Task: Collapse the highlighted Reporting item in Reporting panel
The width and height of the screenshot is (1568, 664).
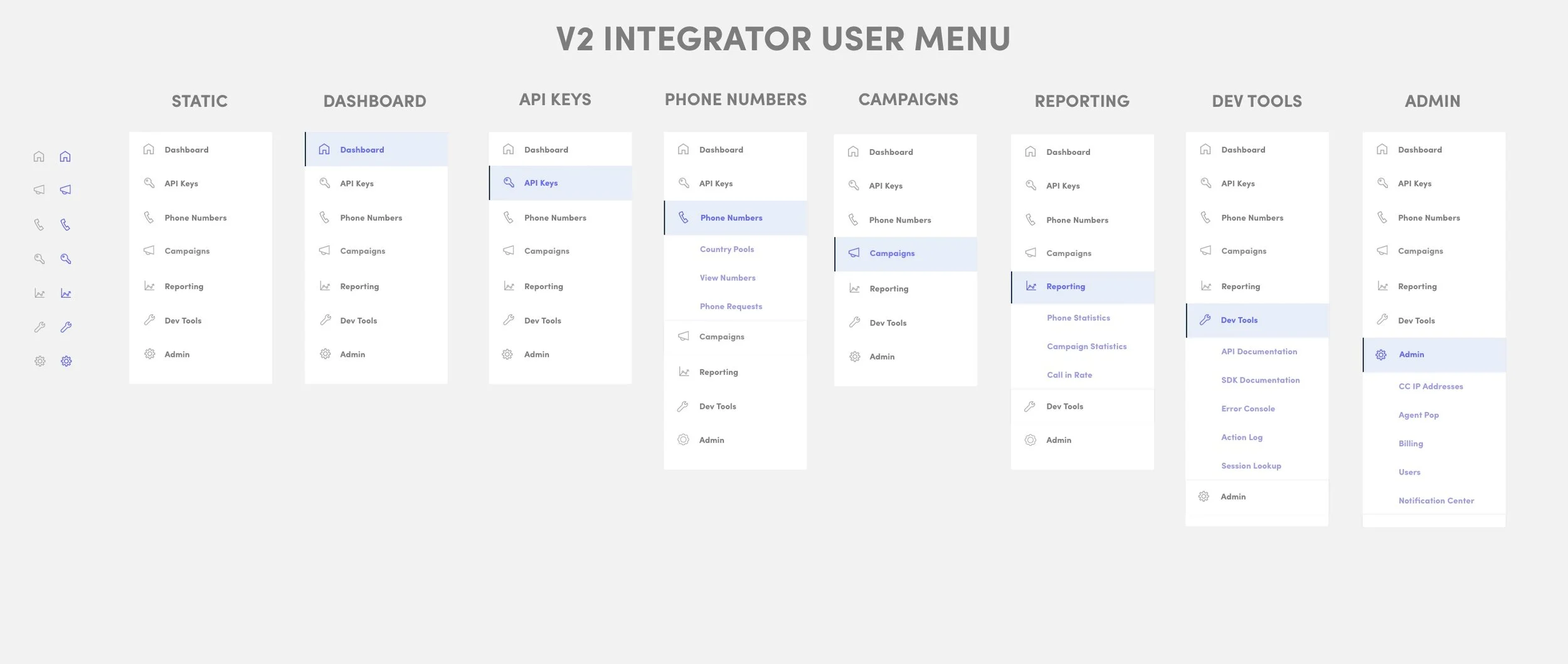Action: click(1082, 287)
